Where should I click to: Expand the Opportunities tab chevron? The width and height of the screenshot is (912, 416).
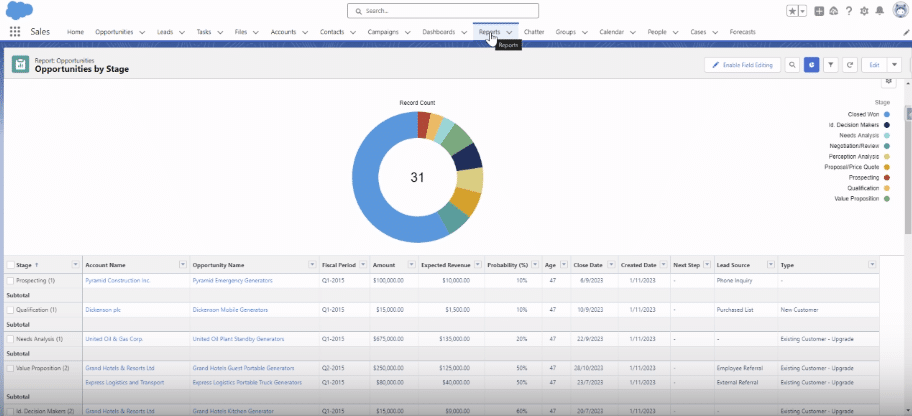pyautogui.click(x=142, y=33)
